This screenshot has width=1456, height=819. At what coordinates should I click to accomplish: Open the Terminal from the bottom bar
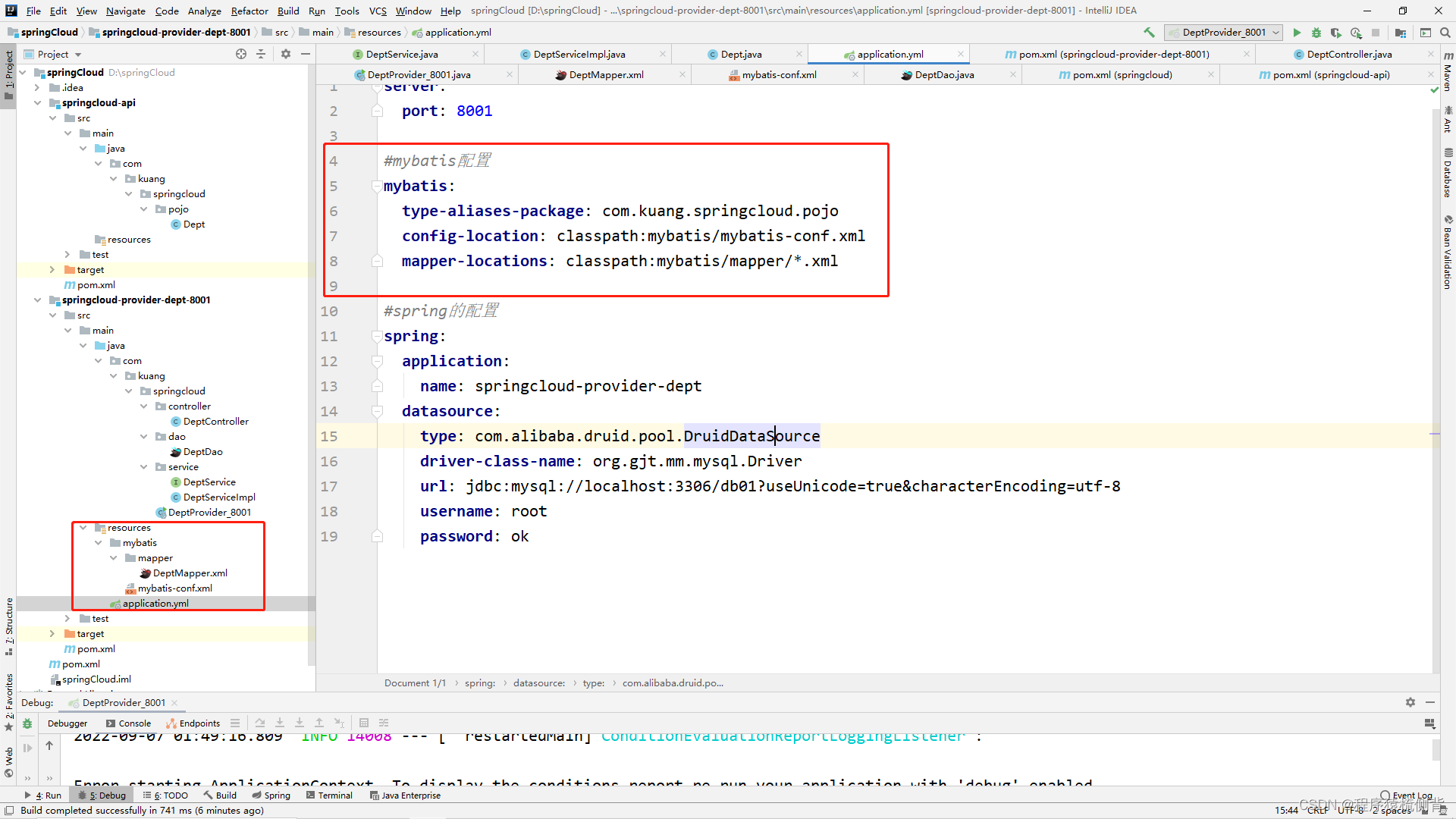(329, 795)
